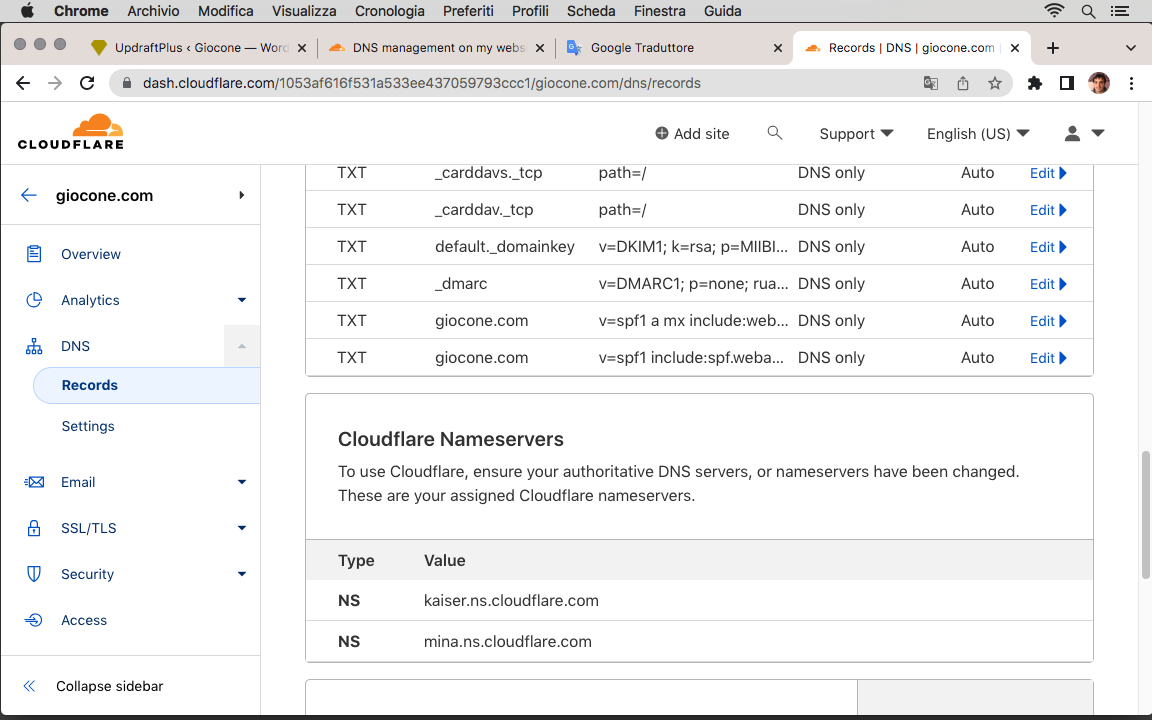Go back with browser back arrow
The width and height of the screenshot is (1152, 720).
23,83
